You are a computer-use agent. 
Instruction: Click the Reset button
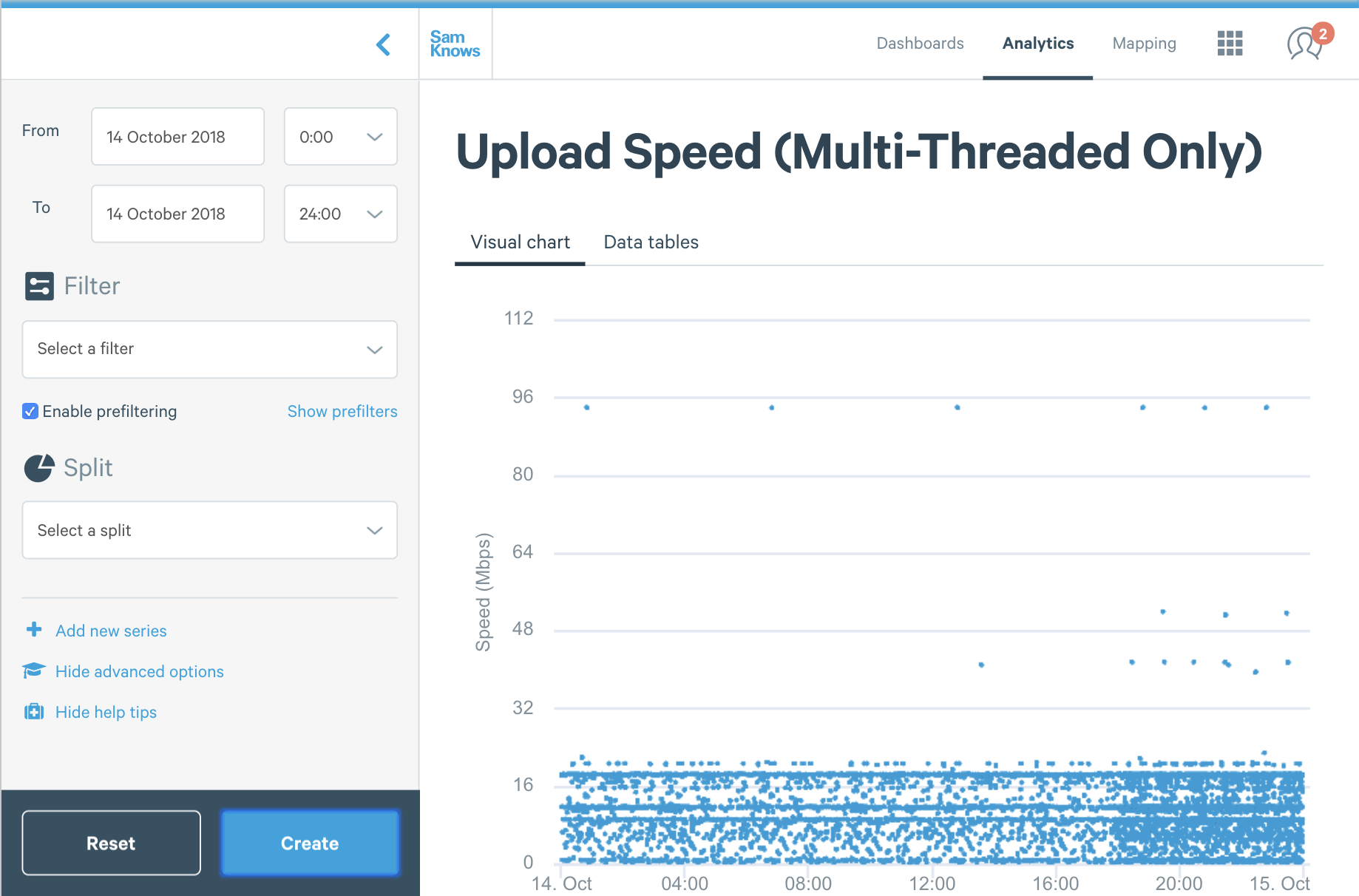[111, 843]
